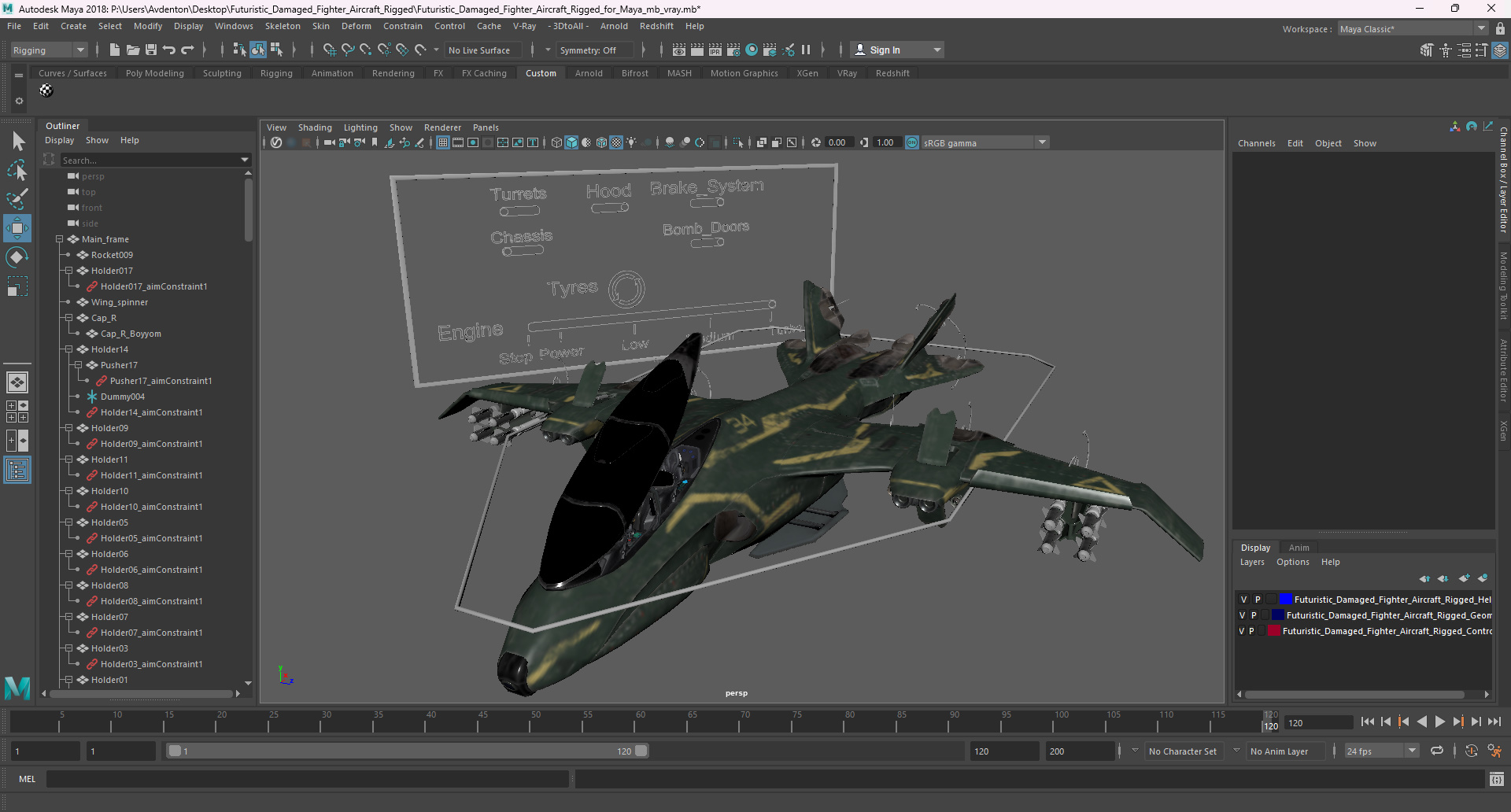Image resolution: width=1511 pixels, height=812 pixels.
Task: Click the Open Scene folder icon
Action: (133, 50)
